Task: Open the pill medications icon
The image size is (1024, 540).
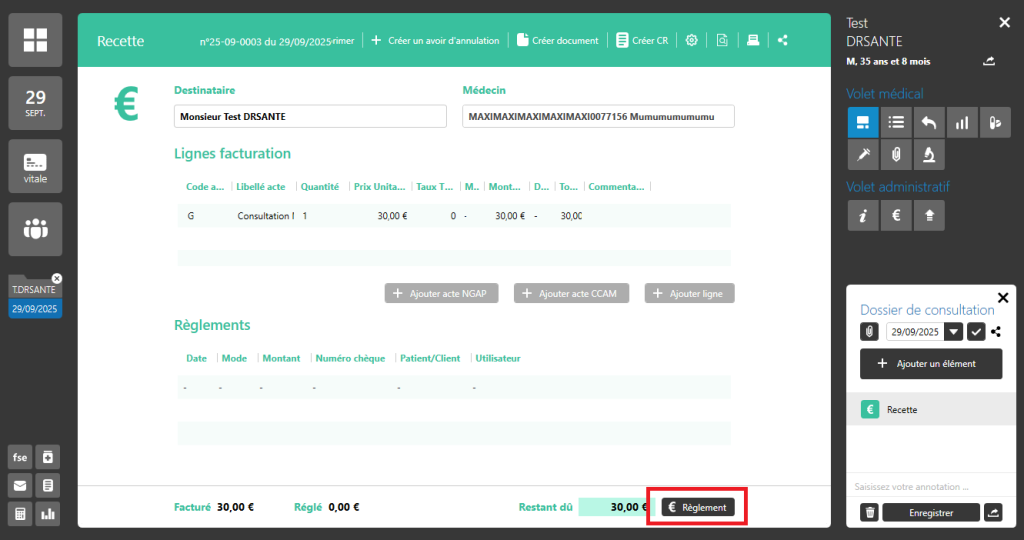Action: click(995, 122)
